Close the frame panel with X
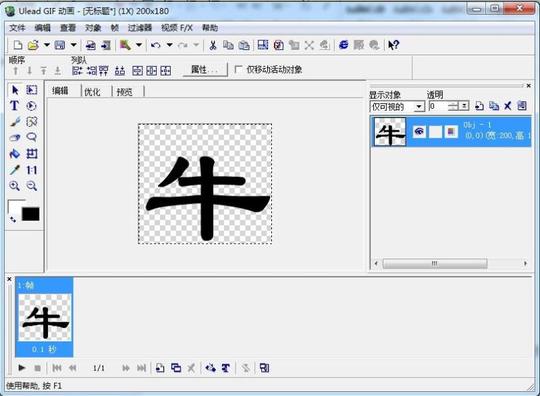 [x=10, y=279]
